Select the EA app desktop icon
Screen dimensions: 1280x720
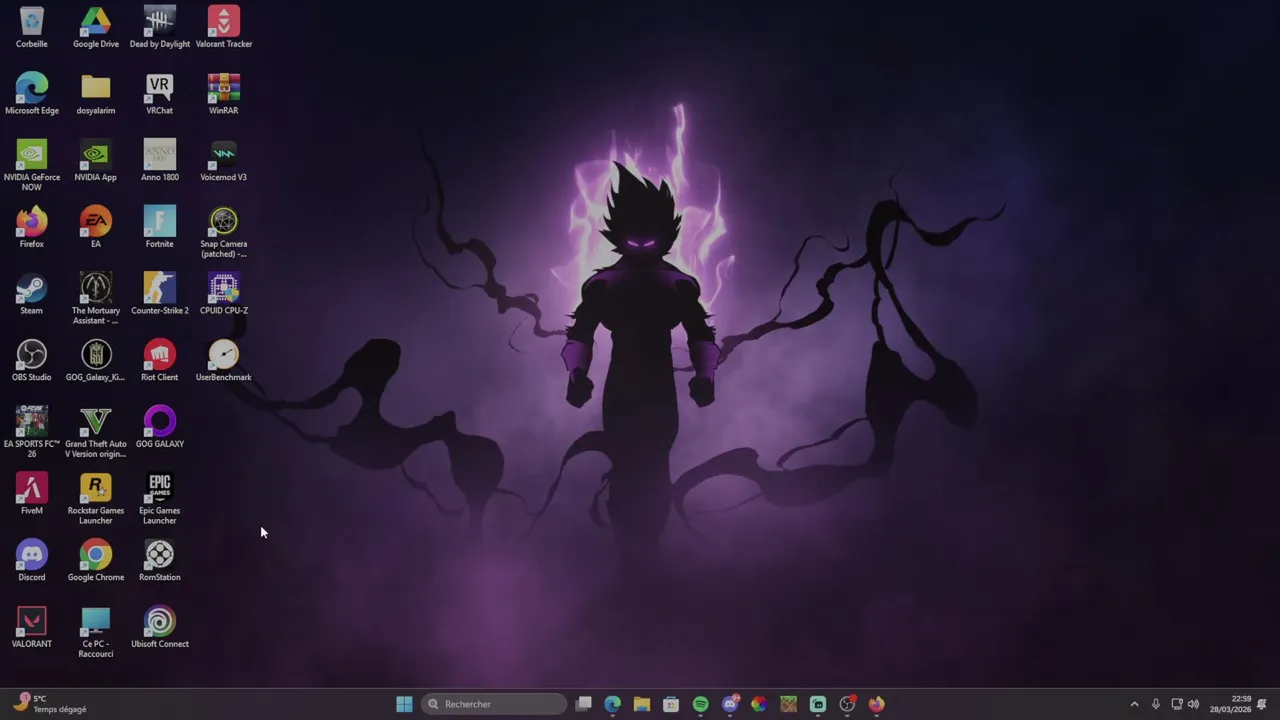[96, 227]
